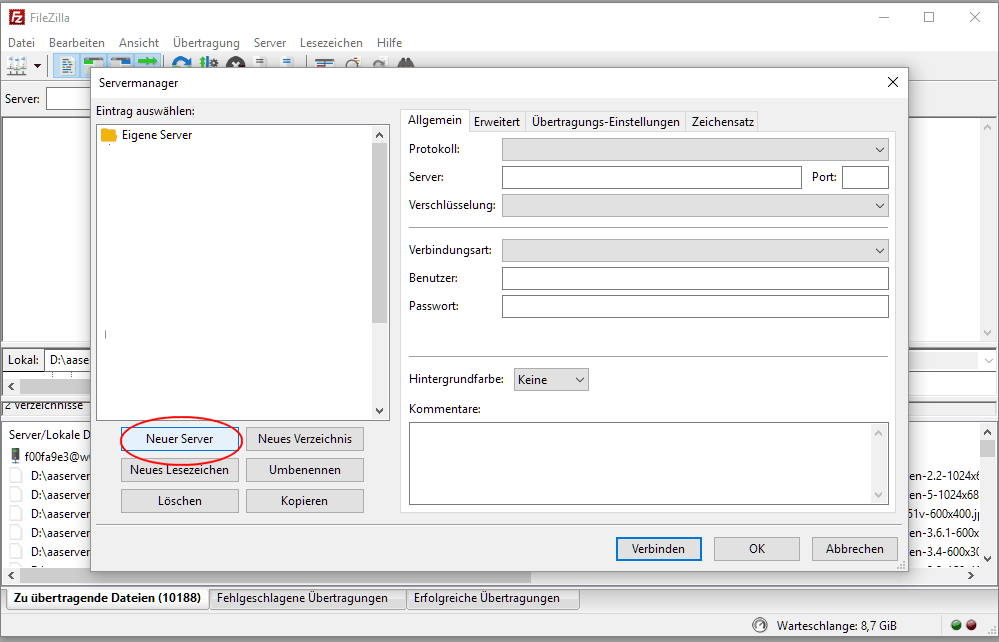Image resolution: width=999 pixels, height=642 pixels.
Task: Click the binoculars file search icon
Action: (x=406, y=64)
